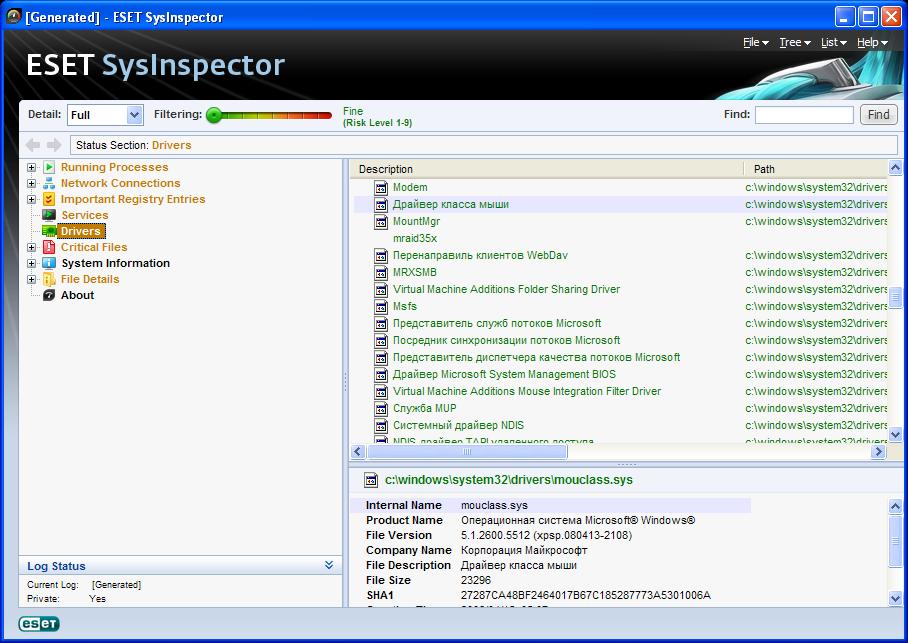Image resolution: width=908 pixels, height=643 pixels.
Task: Click the About icon in sidebar
Action: [49, 295]
